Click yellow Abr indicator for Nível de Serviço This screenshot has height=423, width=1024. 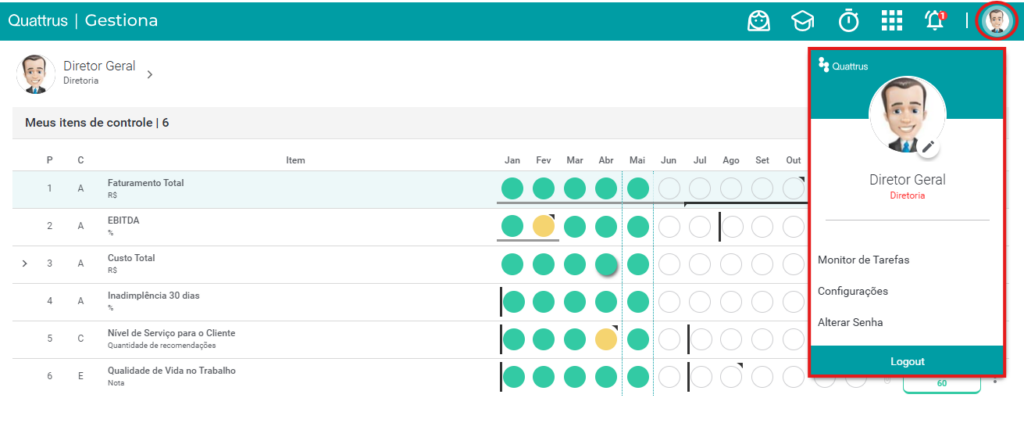[x=606, y=339]
